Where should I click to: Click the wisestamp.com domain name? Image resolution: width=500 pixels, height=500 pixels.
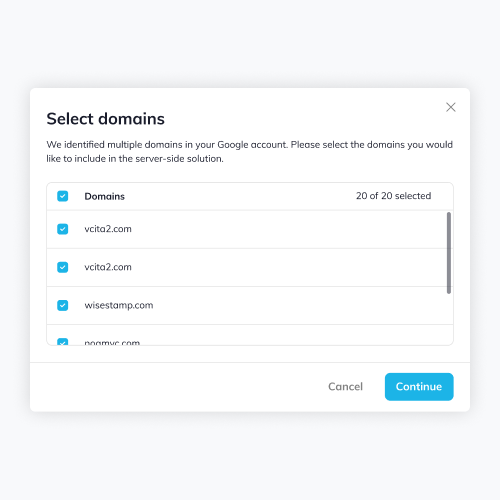pos(119,305)
